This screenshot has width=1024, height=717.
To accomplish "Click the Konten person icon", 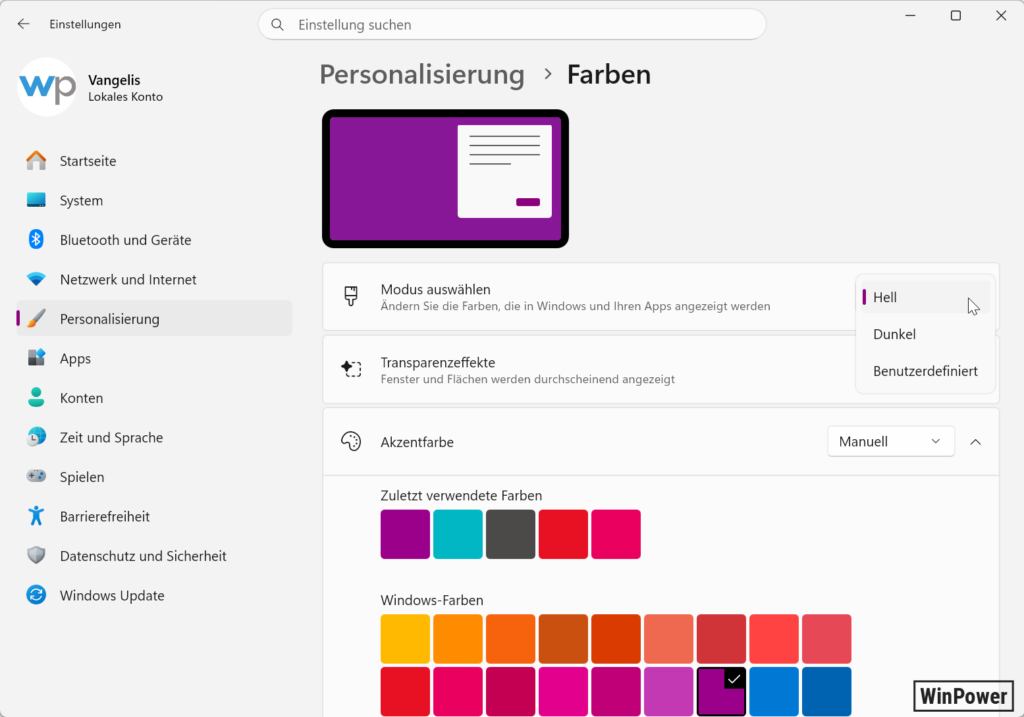I will click(x=36, y=398).
